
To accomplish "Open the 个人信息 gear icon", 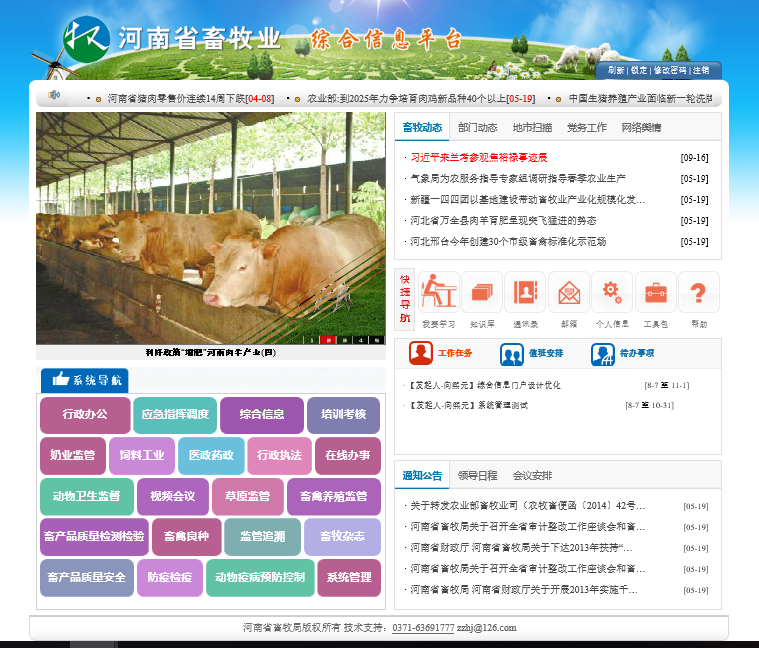I will pyautogui.click(x=612, y=292).
